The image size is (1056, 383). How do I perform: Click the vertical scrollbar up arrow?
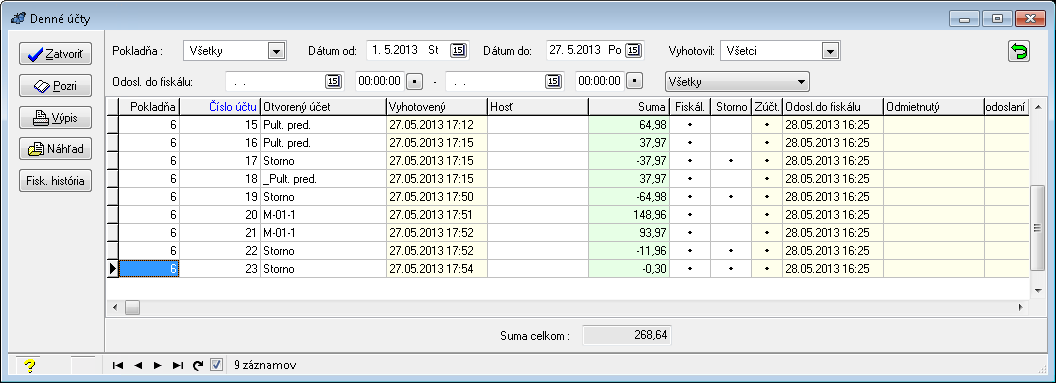point(1038,106)
